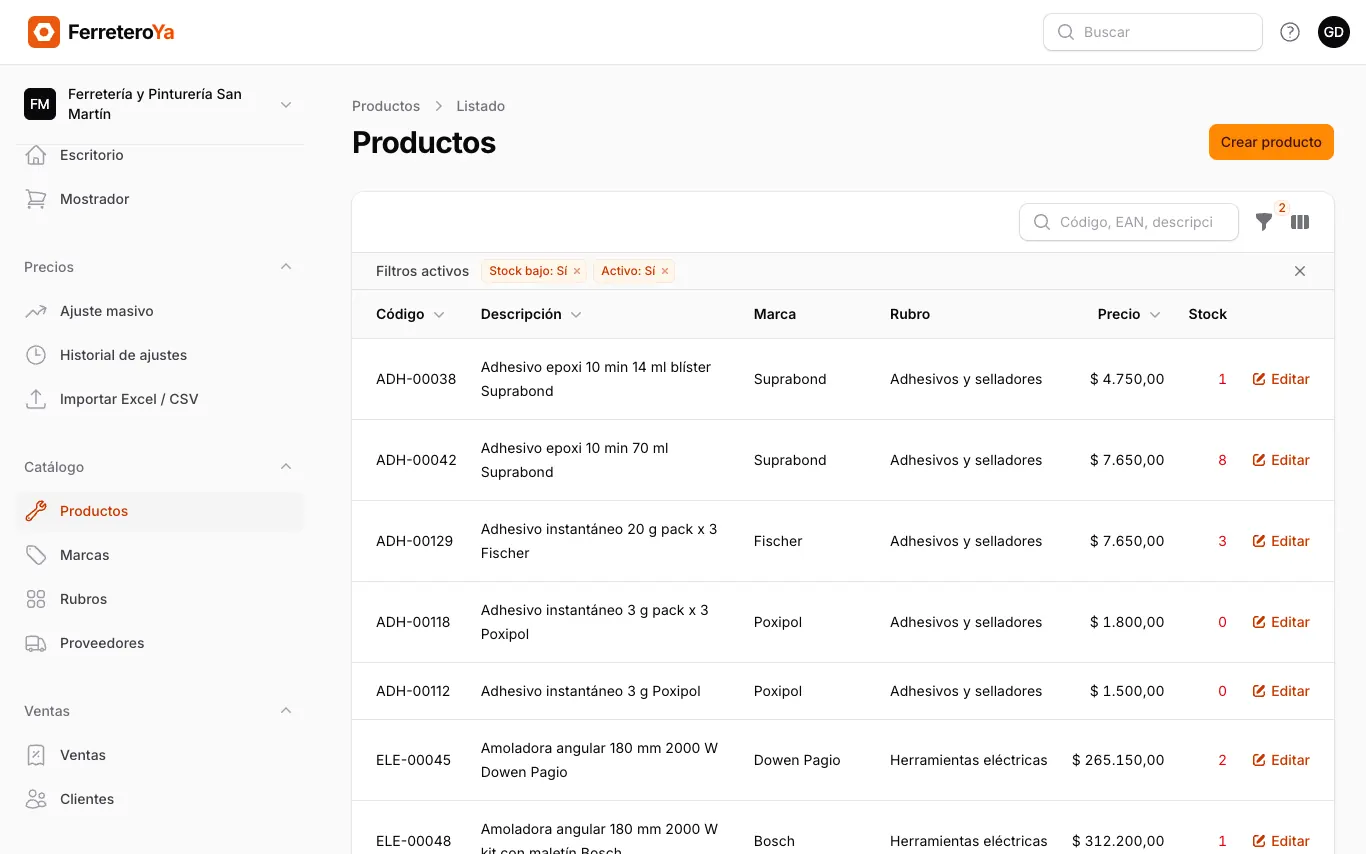Screen dimensions: 1366x854
Task: Clear all active filters with the X
Action: [1300, 271]
